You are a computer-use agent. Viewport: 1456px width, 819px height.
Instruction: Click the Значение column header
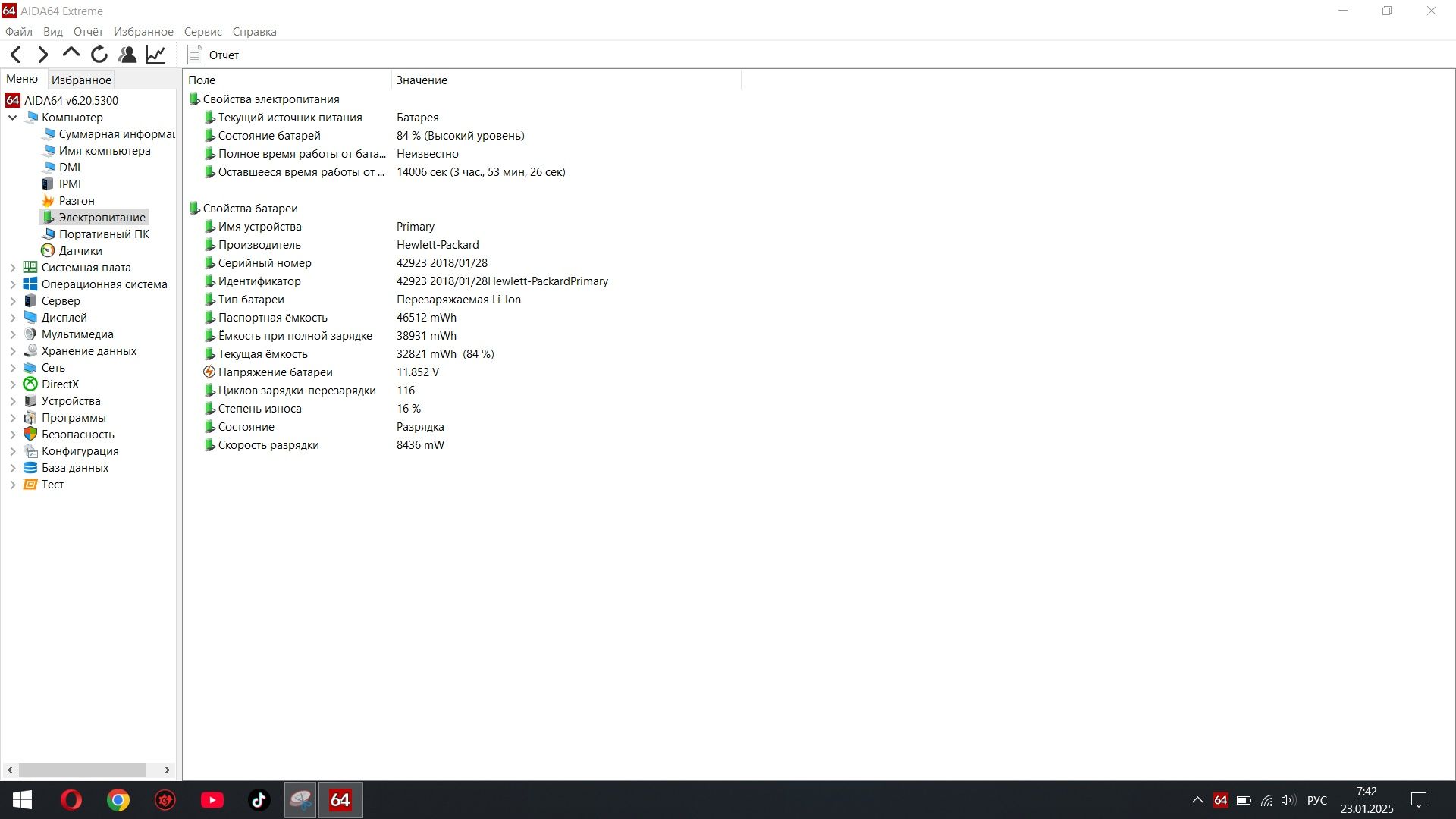[x=566, y=80]
